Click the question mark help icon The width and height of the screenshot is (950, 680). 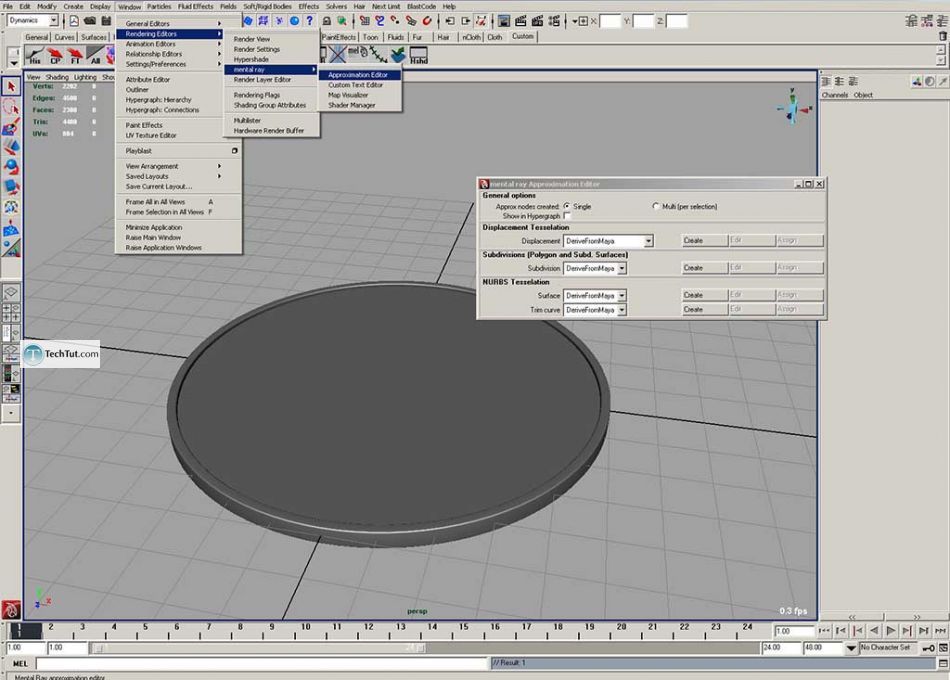[x=310, y=21]
